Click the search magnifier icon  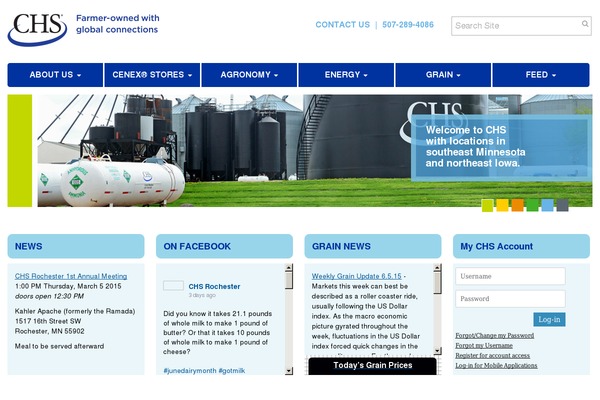(x=585, y=24)
